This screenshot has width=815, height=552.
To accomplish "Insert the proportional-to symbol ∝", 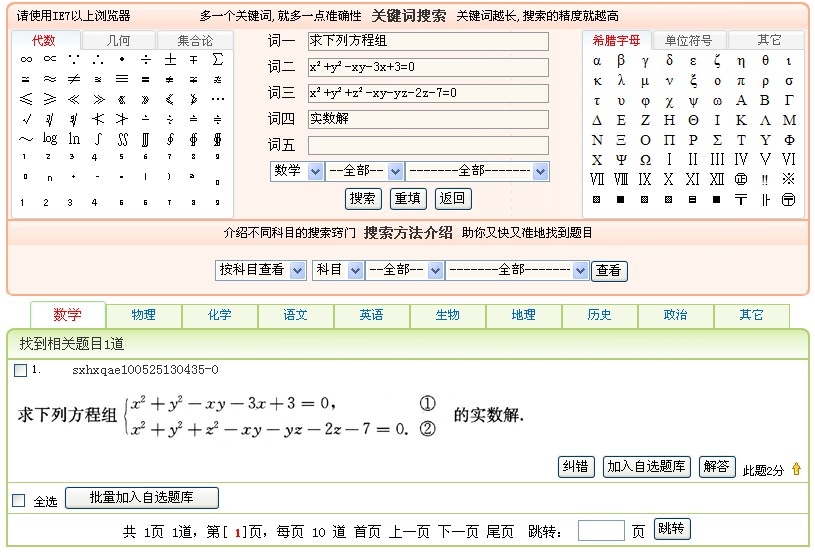I will click(x=50, y=59).
